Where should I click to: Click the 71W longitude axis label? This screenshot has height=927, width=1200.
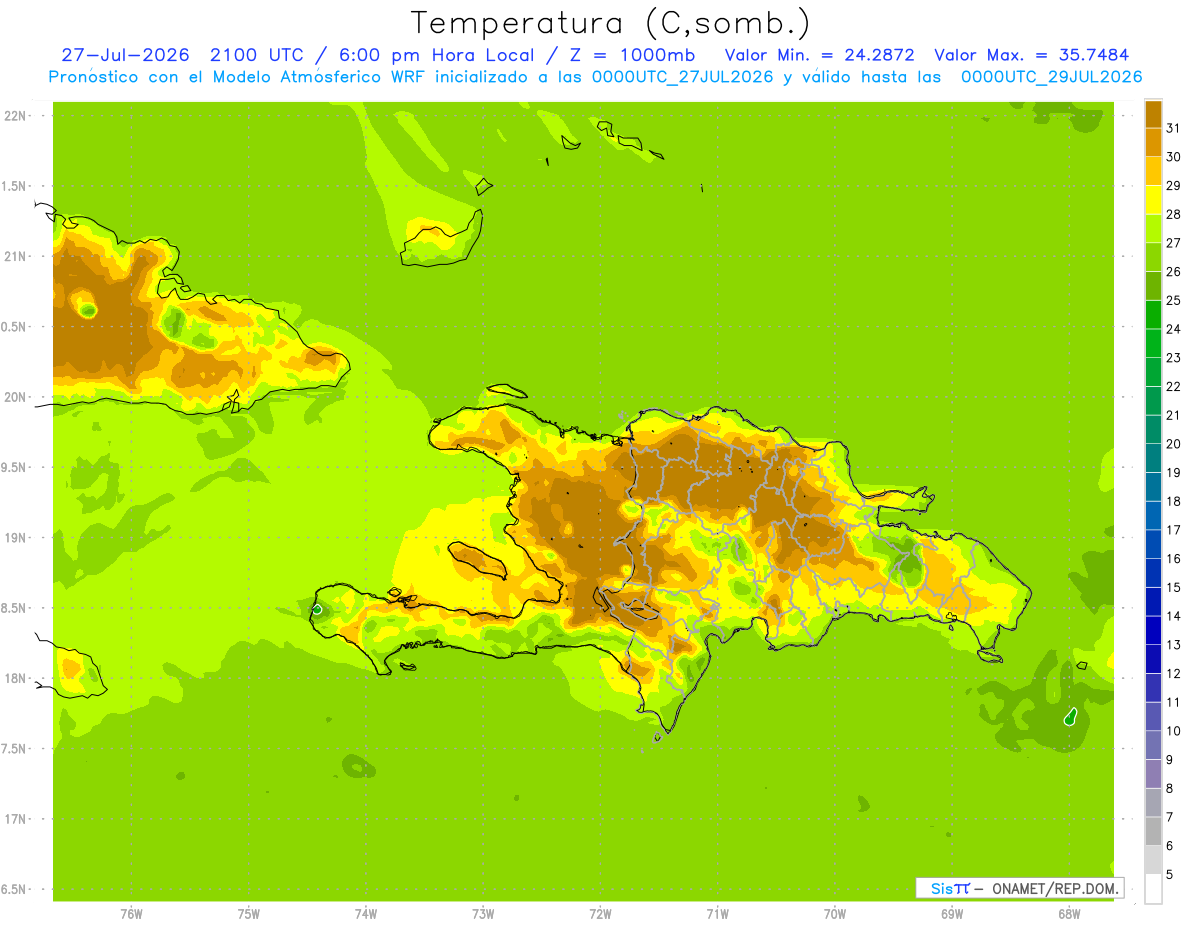717,914
